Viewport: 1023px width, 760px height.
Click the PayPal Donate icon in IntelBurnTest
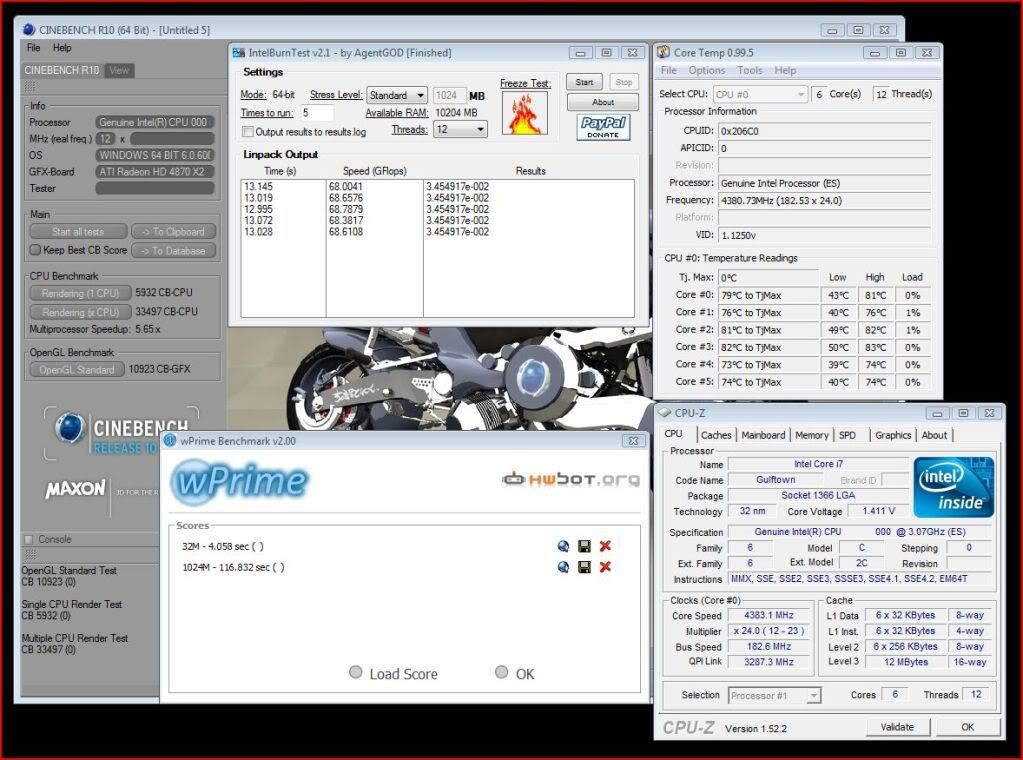coord(603,127)
